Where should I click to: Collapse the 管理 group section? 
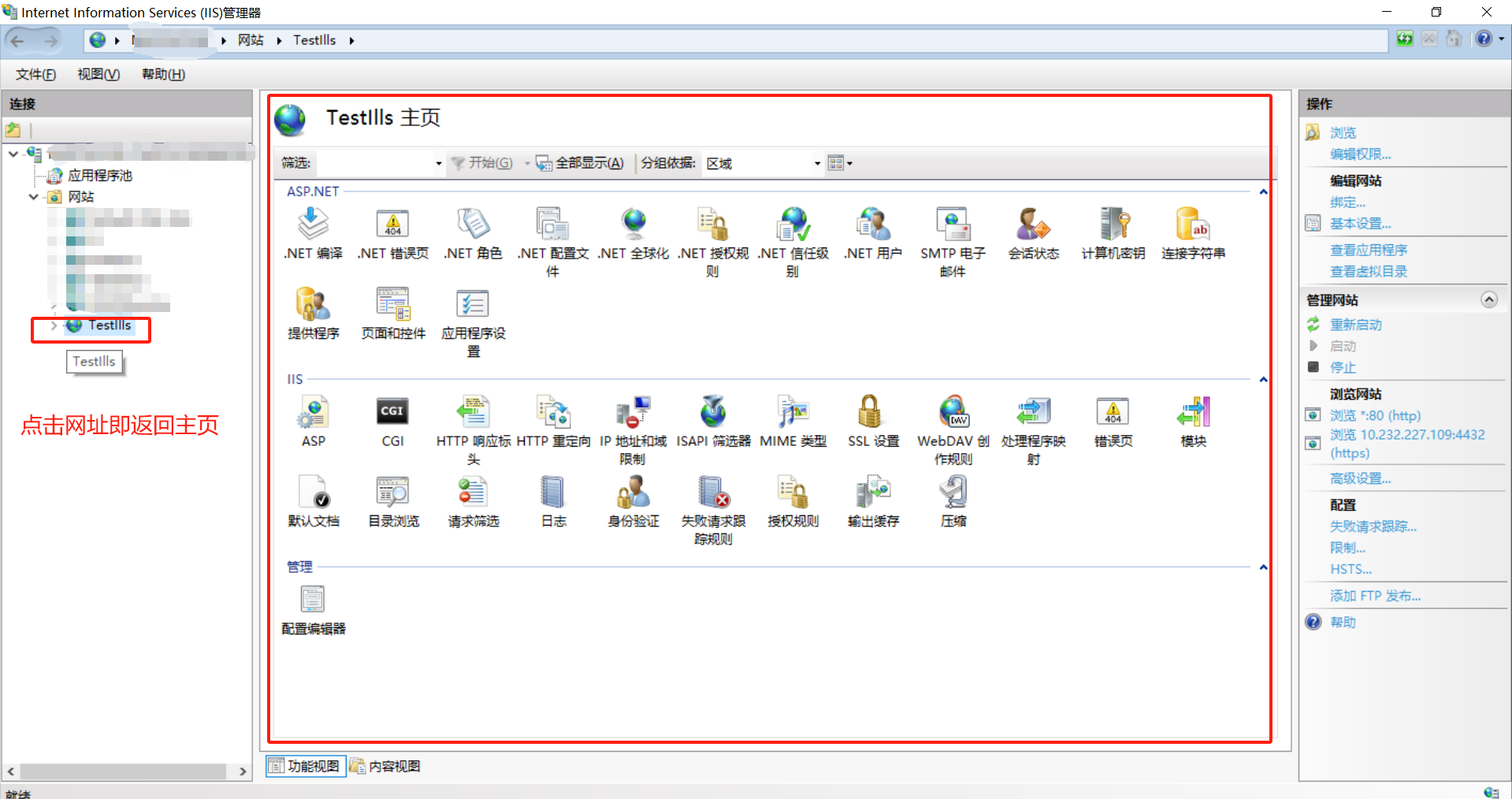click(1263, 567)
